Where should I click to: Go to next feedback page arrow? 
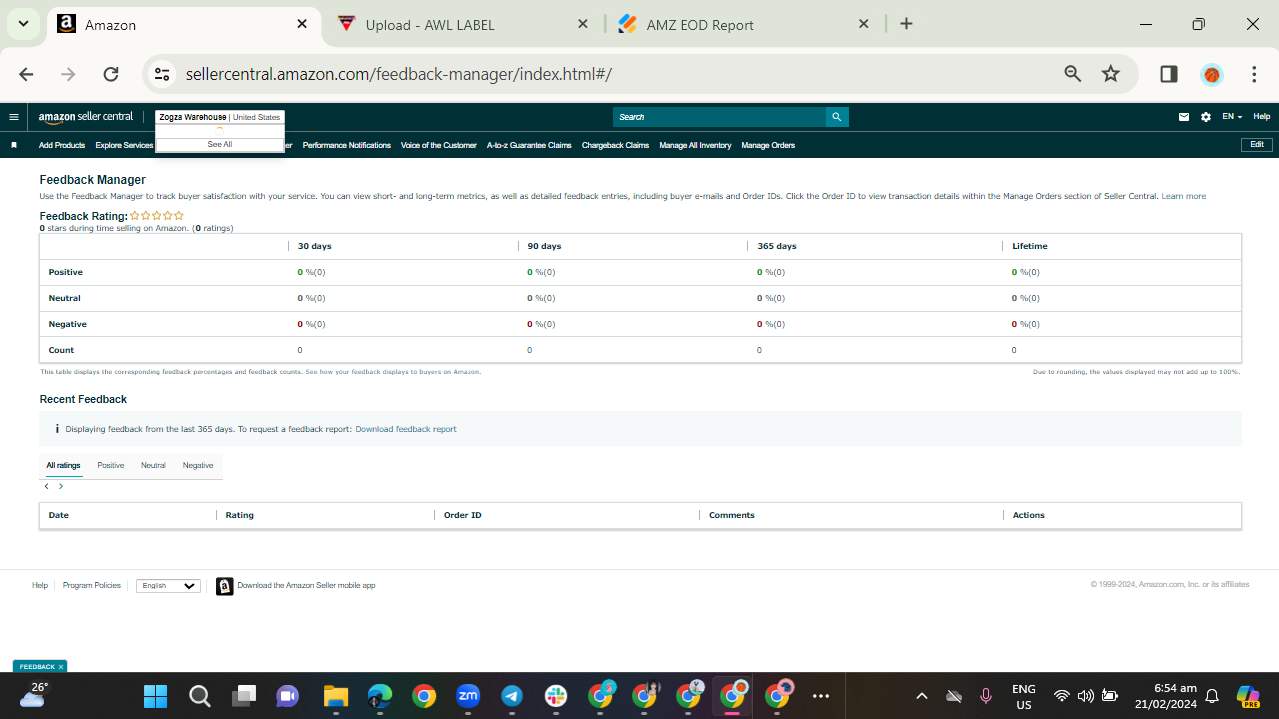click(61, 486)
